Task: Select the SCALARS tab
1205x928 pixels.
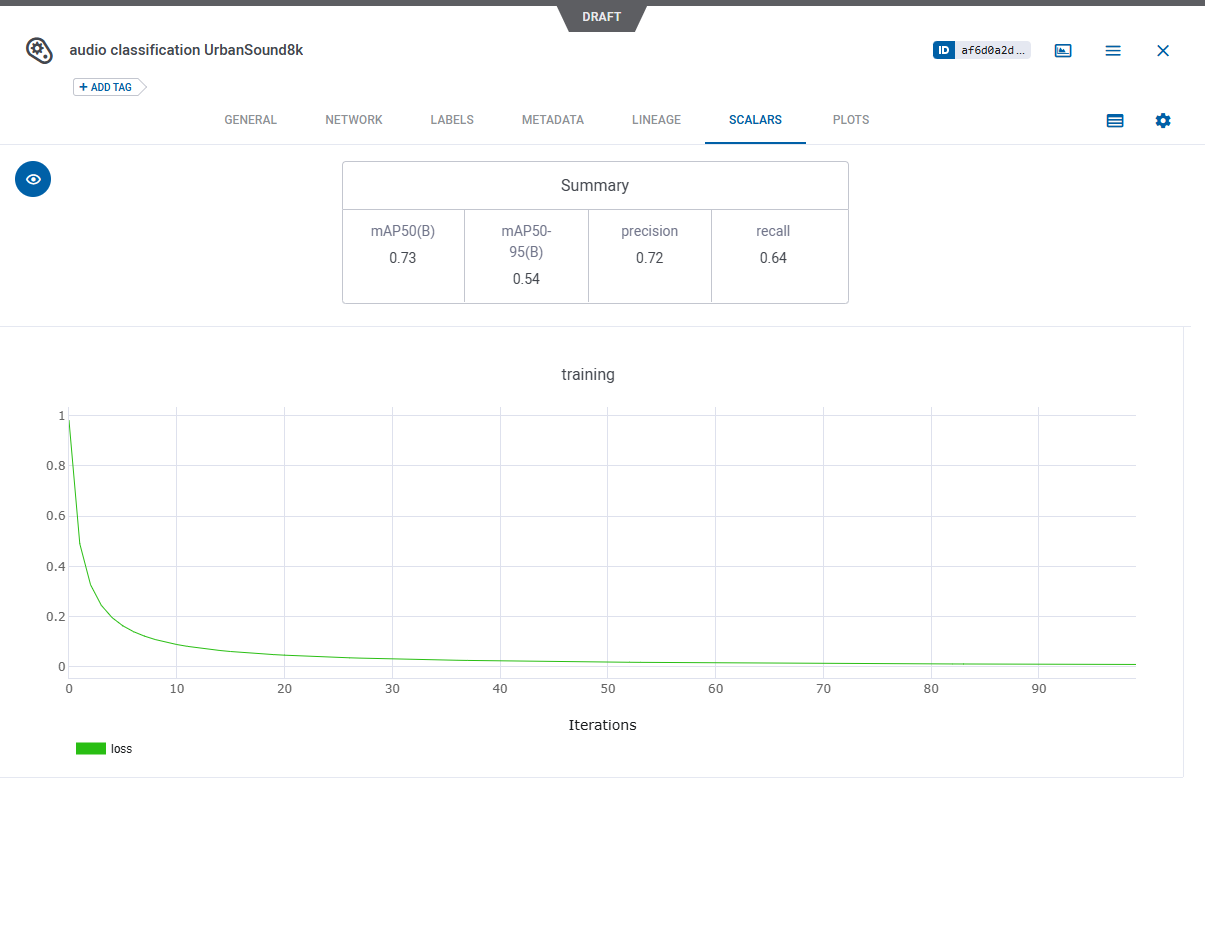Action: (755, 120)
